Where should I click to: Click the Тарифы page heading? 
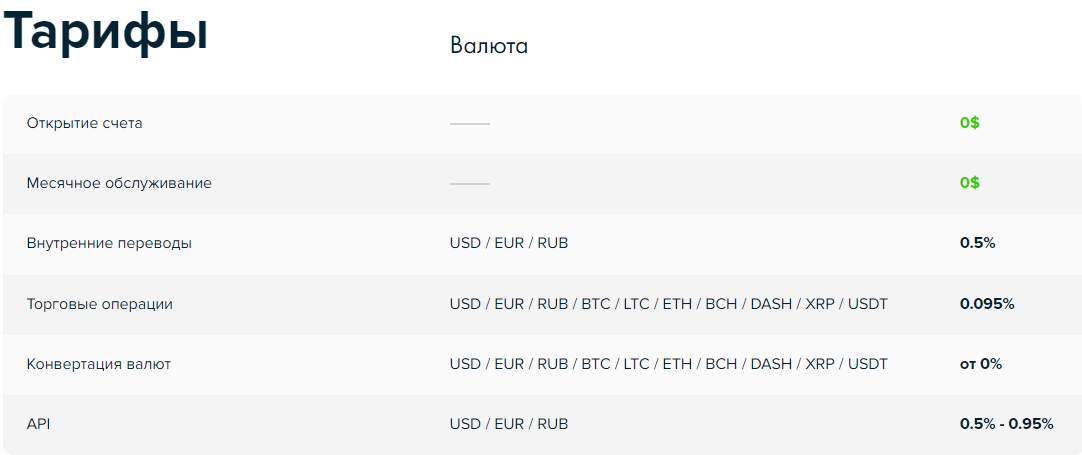point(106,32)
